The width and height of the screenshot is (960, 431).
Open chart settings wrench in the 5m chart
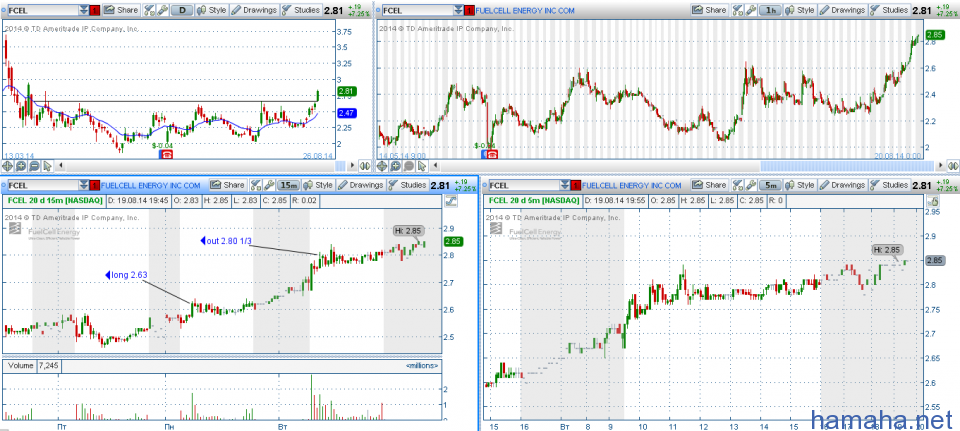(x=751, y=186)
